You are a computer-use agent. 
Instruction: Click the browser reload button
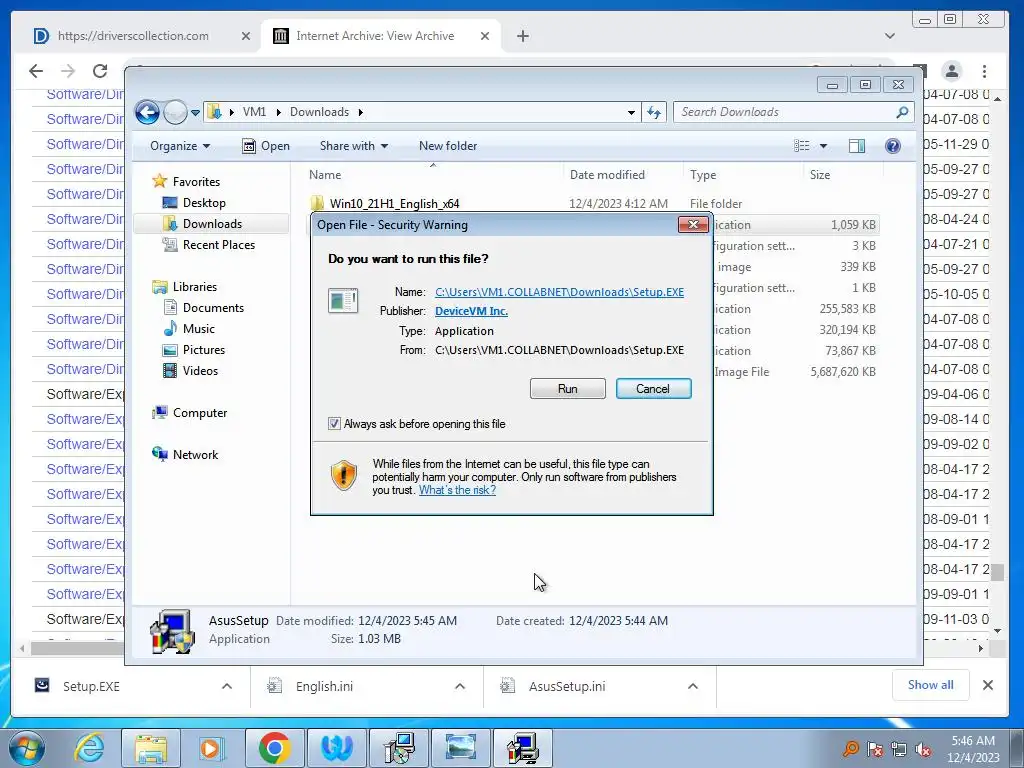tap(100, 71)
